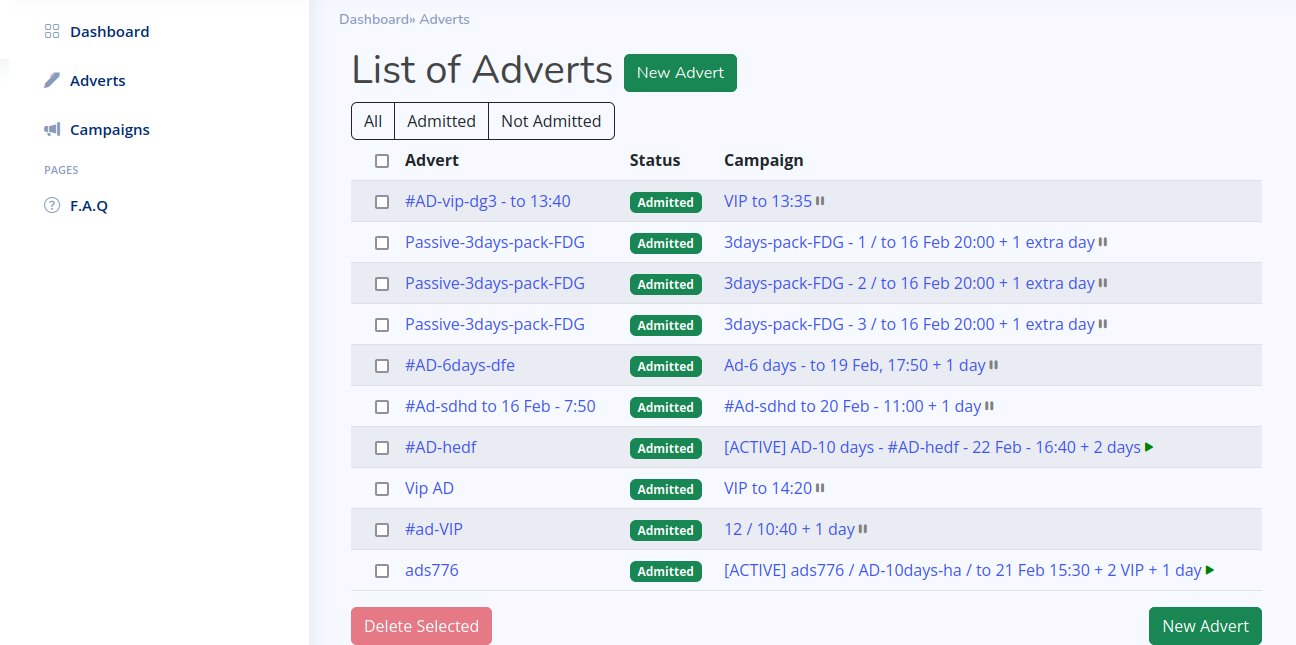Image resolution: width=1296 pixels, height=645 pixels.
Task: Pause the '3days-pack-FDG - 1' campaign
Action: coord(1102,242)
